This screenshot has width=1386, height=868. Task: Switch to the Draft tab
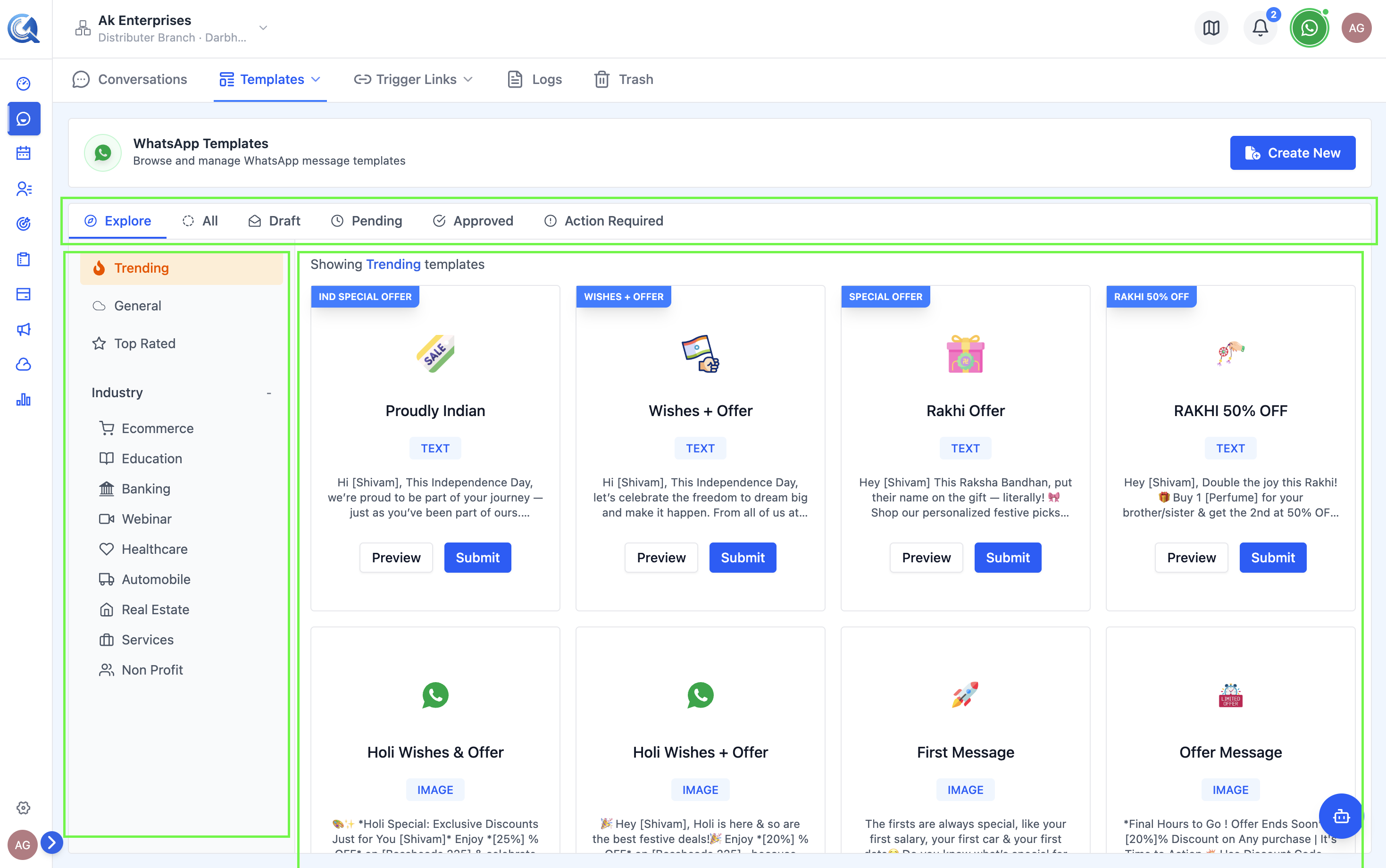(275, 221)
